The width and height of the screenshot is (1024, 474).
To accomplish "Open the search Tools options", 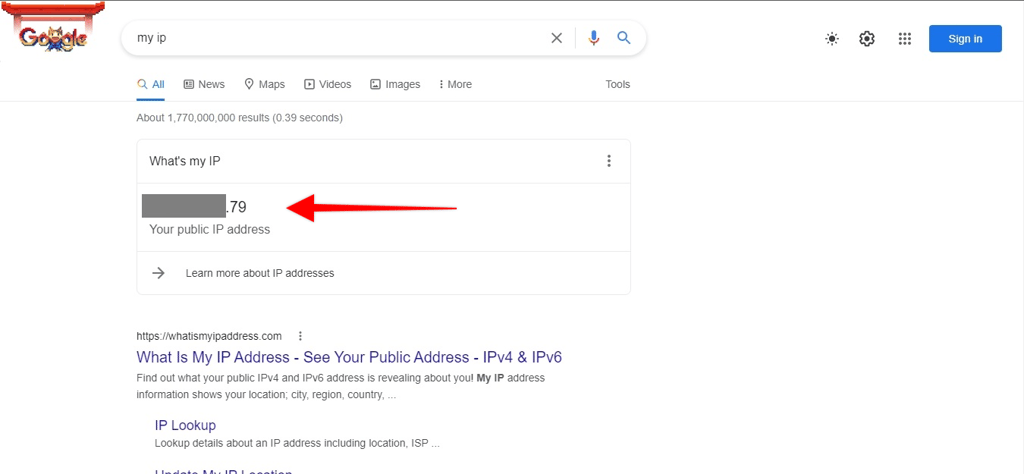I will point(617,84).
